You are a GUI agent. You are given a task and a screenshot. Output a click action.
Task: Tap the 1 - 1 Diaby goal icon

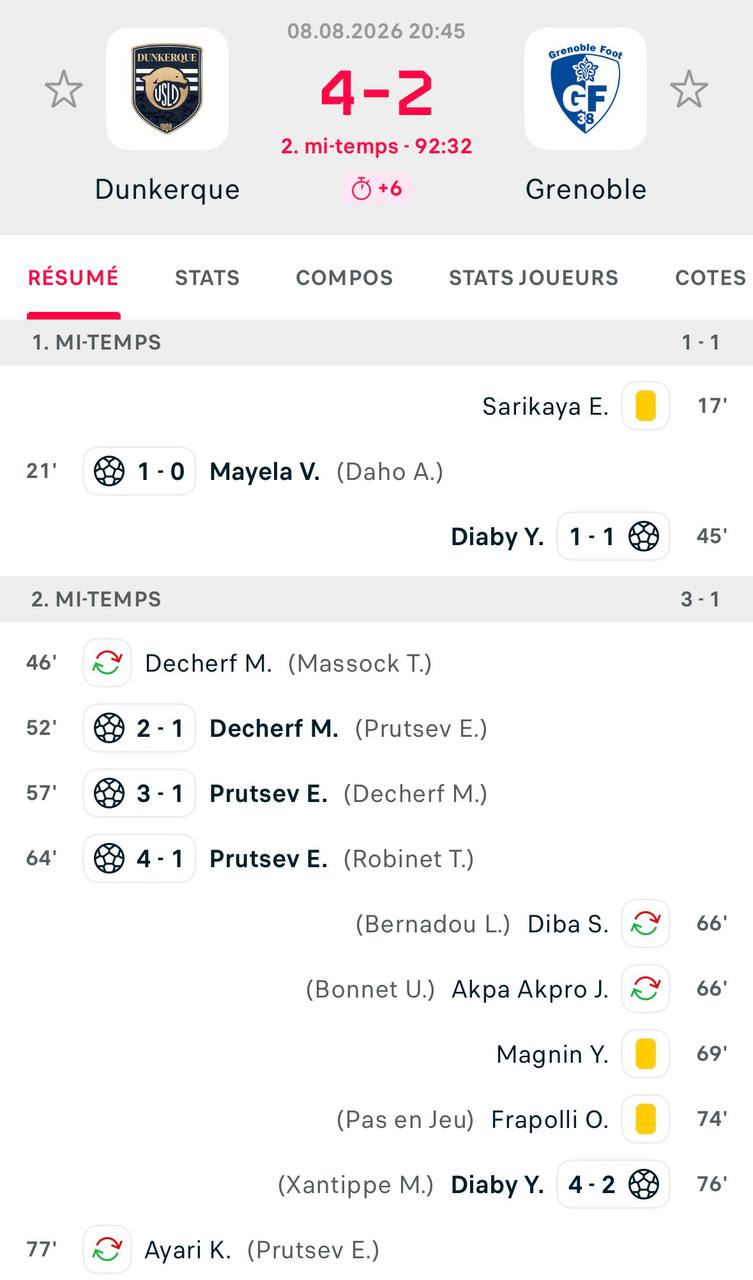pyautogui.click(x=644, y=537)
